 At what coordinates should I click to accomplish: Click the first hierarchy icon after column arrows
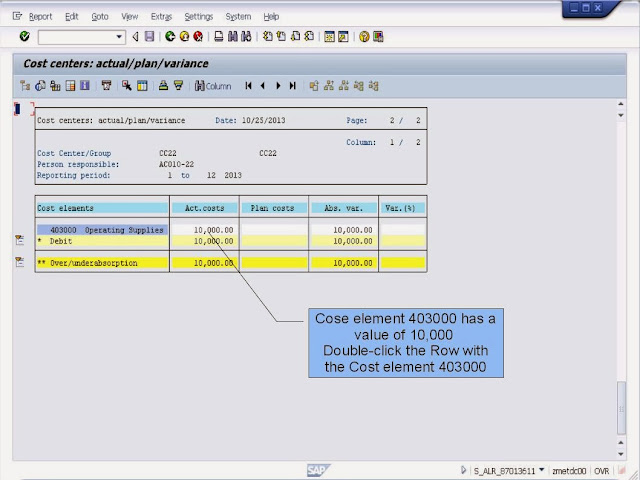(314, 86)
